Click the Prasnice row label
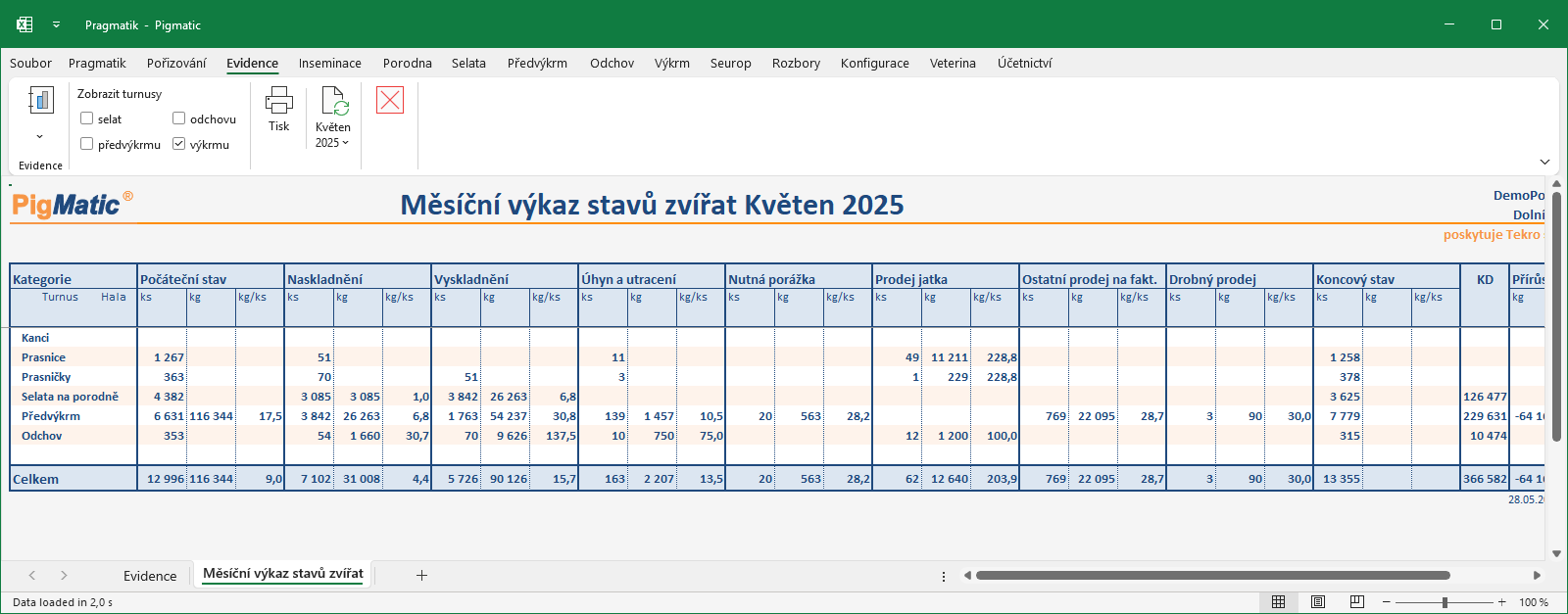1568x614 pixels. coord(43,357)
